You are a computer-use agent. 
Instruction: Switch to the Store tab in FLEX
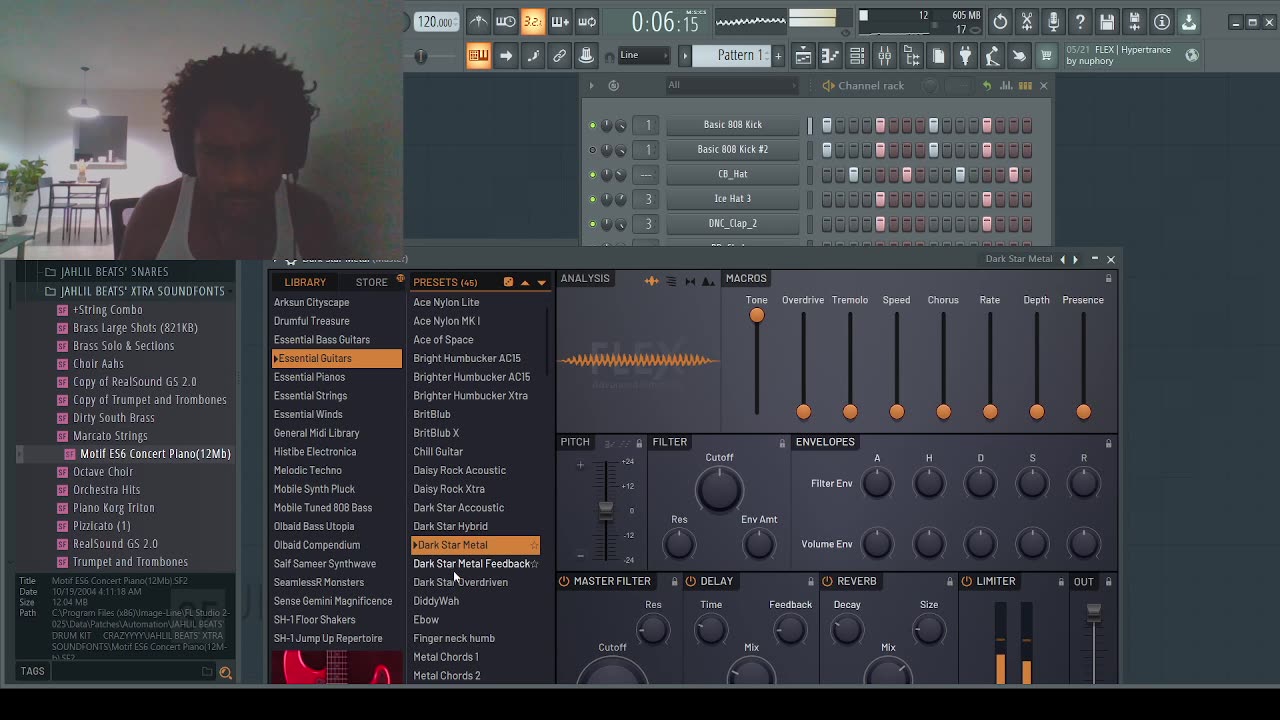(x=371, y=282)
